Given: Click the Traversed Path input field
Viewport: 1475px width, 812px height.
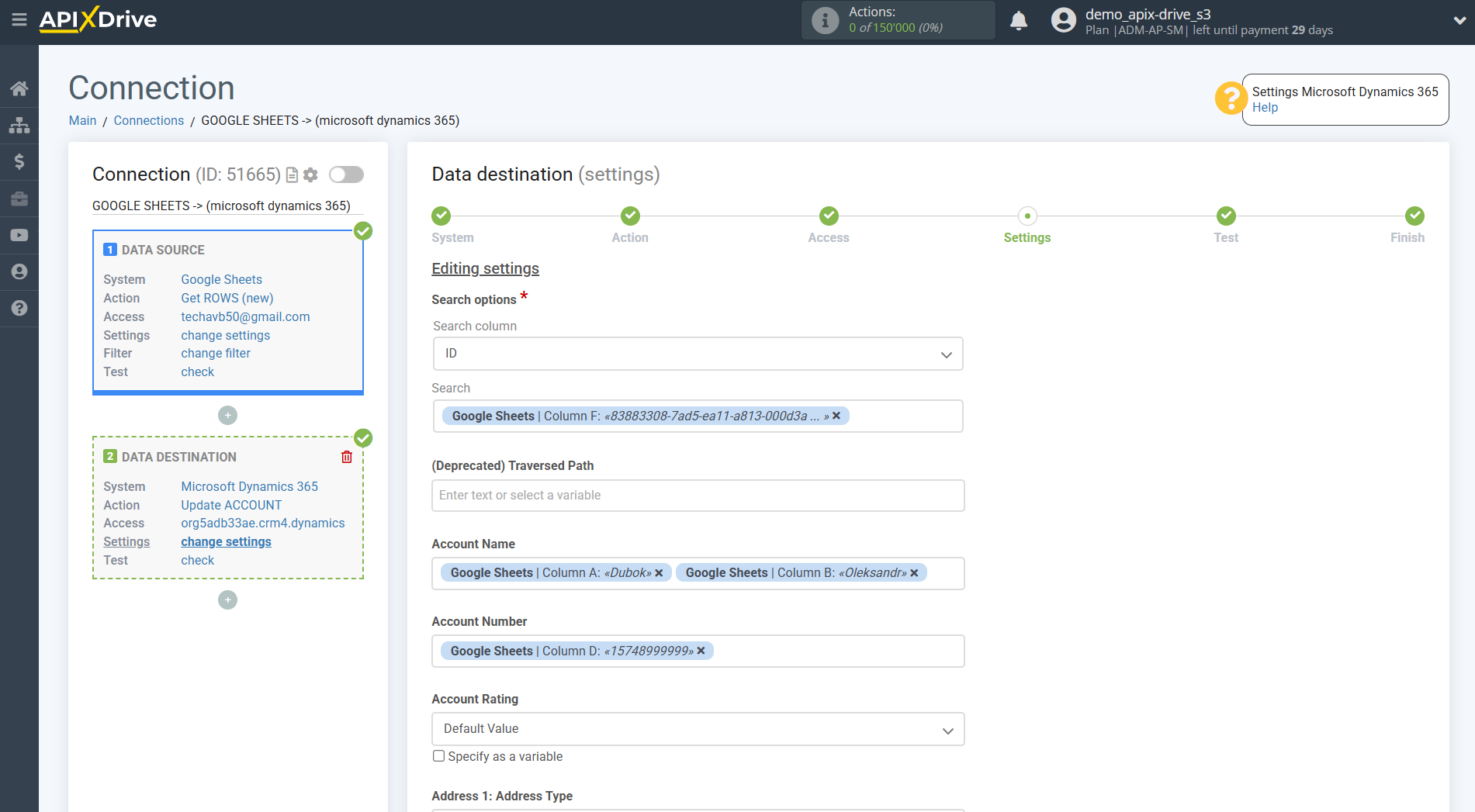Looking at the screenshot, I should 698,496.
